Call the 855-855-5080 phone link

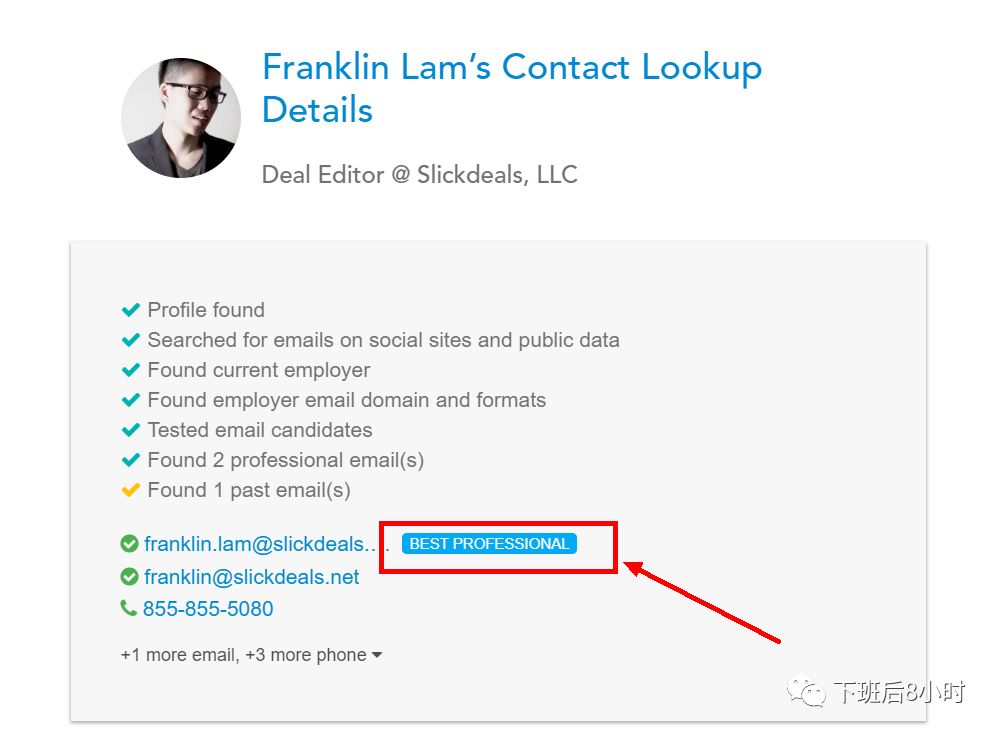tap(207, 609)
